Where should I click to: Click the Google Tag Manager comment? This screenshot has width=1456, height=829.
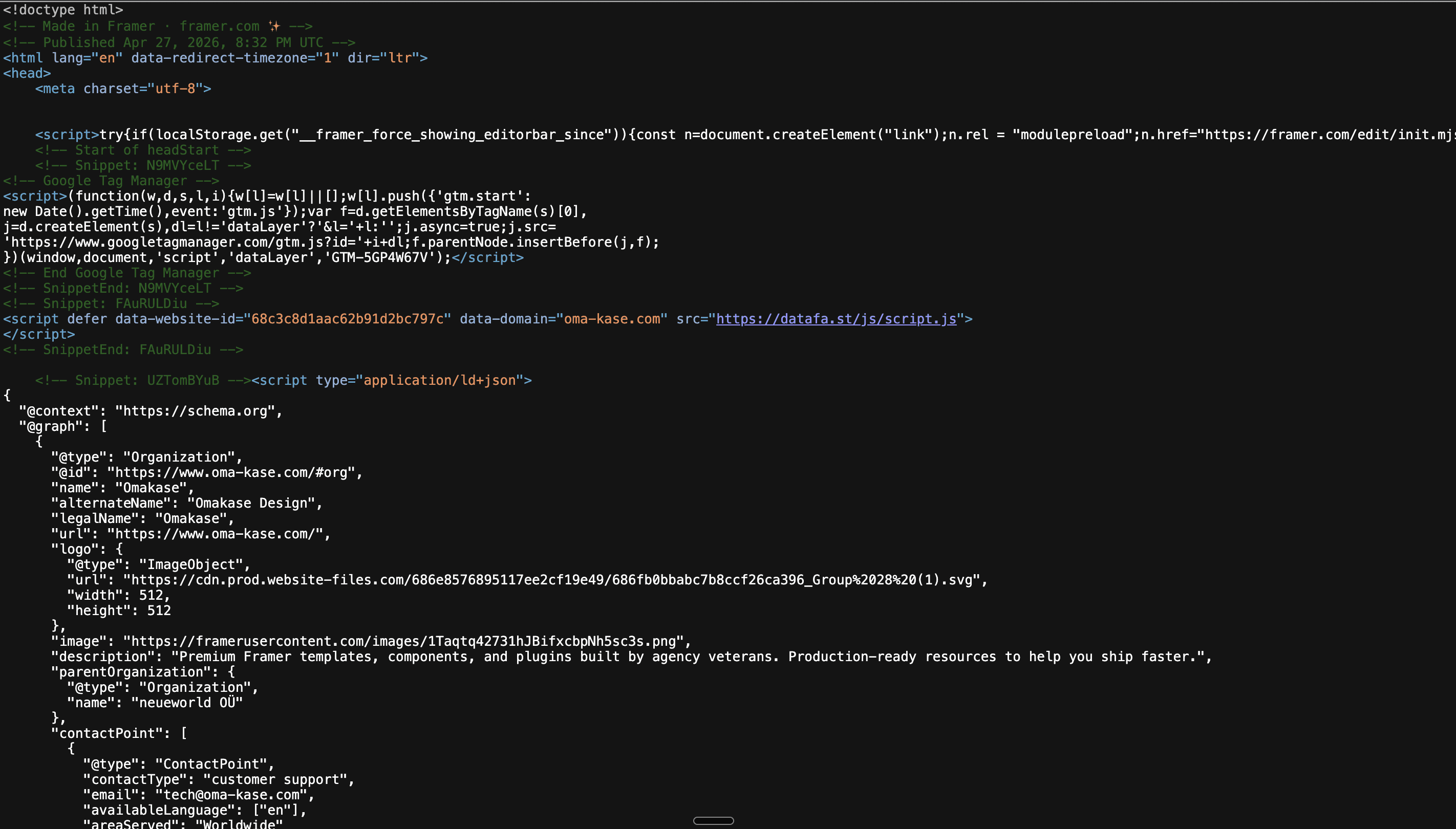click(x=112, y=181)
